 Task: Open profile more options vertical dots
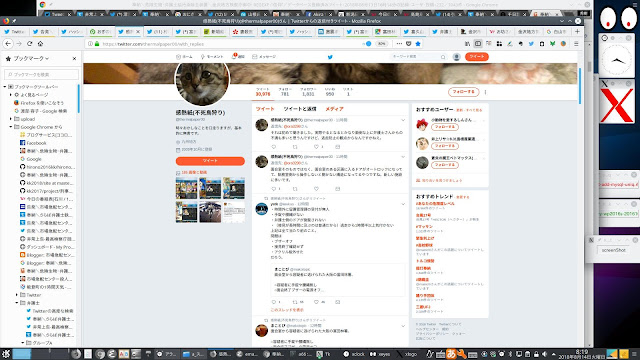[x=485, y=92]
